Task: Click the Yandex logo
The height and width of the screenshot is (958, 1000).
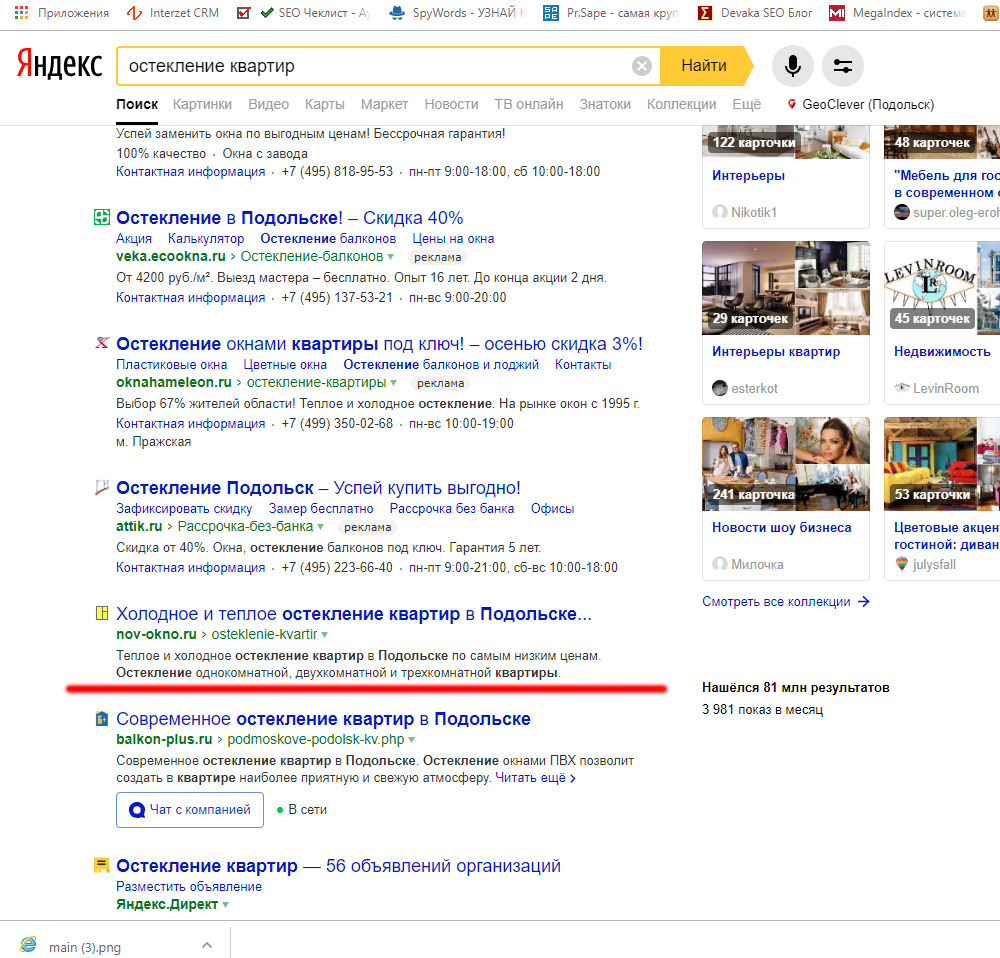Action: coord(59,64)
